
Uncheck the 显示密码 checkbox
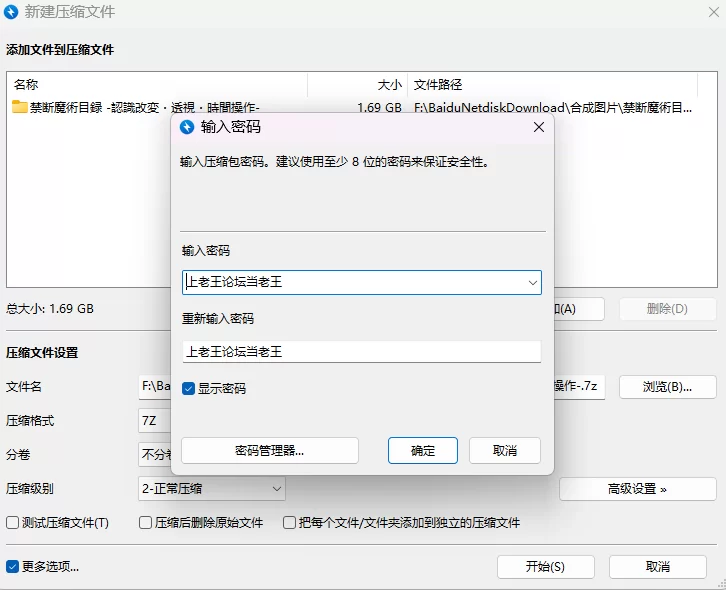click(x=188, y=389)
